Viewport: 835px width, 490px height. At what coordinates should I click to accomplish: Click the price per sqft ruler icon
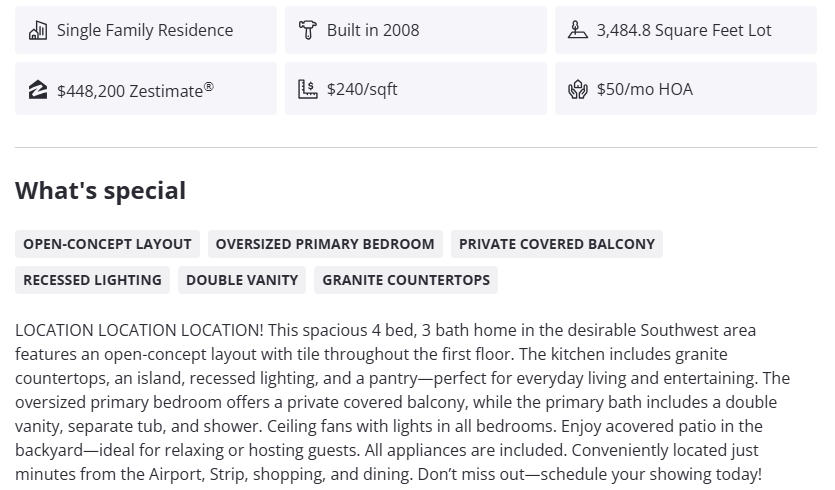tap(308, 89)
